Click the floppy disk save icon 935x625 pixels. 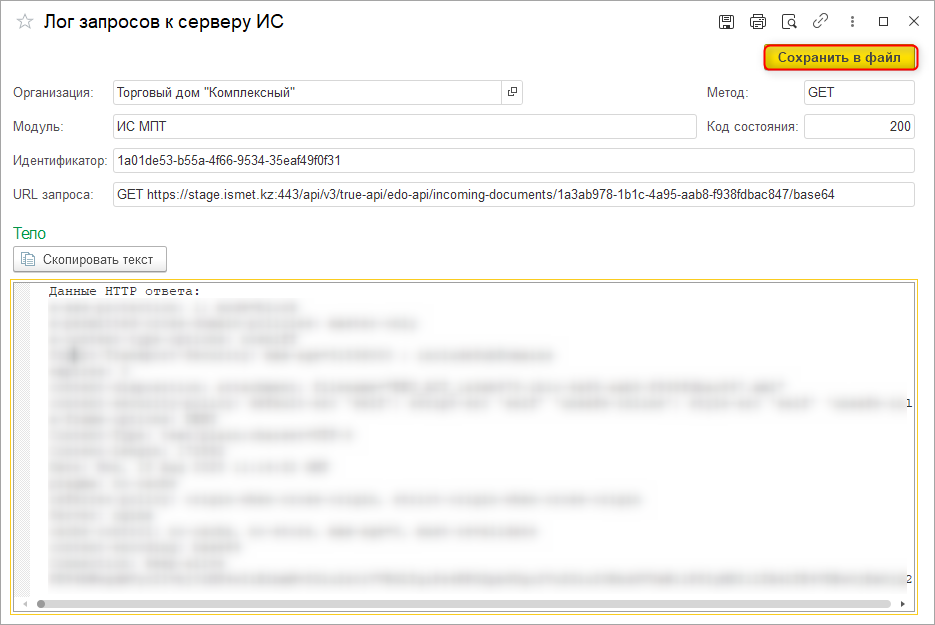click(727, 22)
